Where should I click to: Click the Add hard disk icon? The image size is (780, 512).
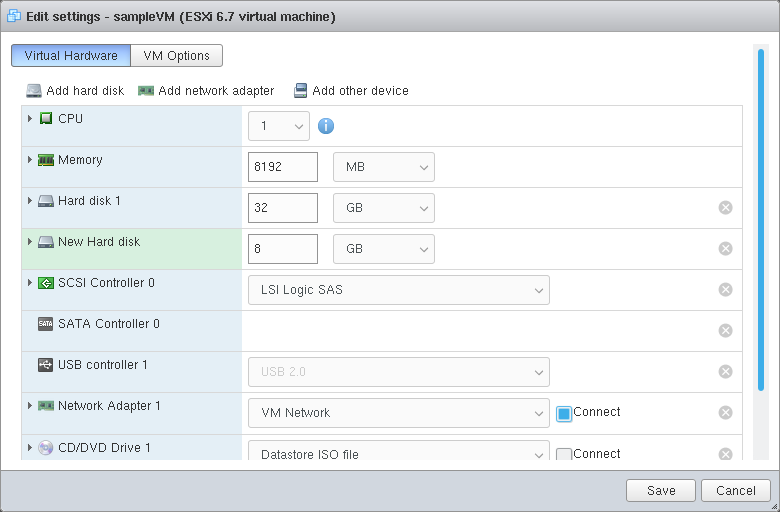pyautogui.click(x=34, y=90)
